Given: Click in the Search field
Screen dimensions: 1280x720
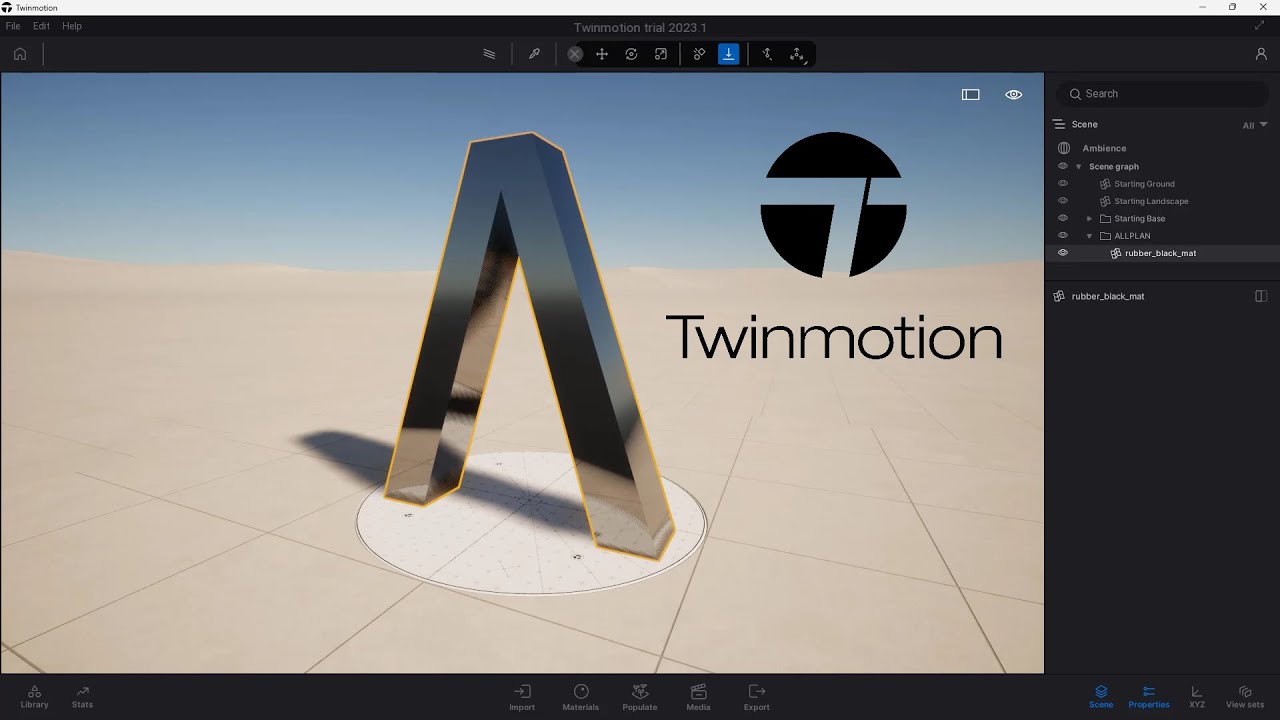Looking at the screenshot, I should point(1163,94).
